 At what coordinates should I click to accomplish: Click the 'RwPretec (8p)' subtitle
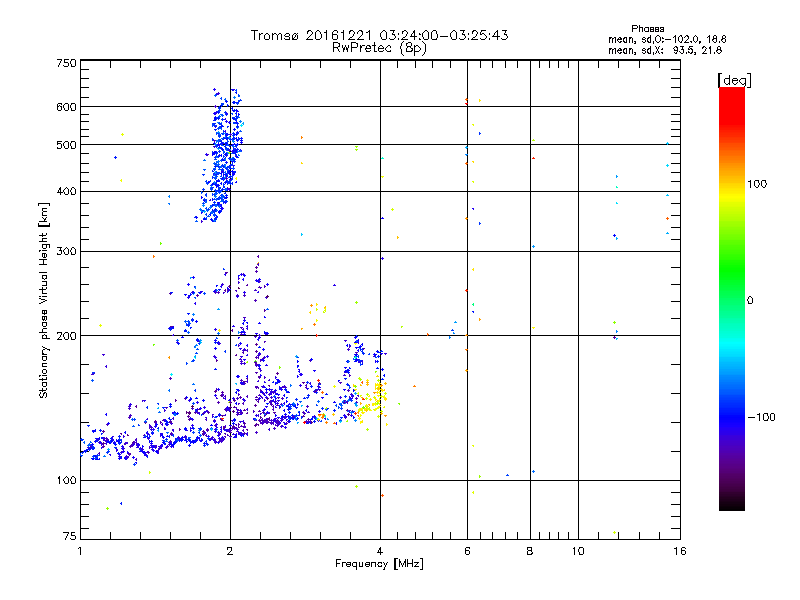379,48
